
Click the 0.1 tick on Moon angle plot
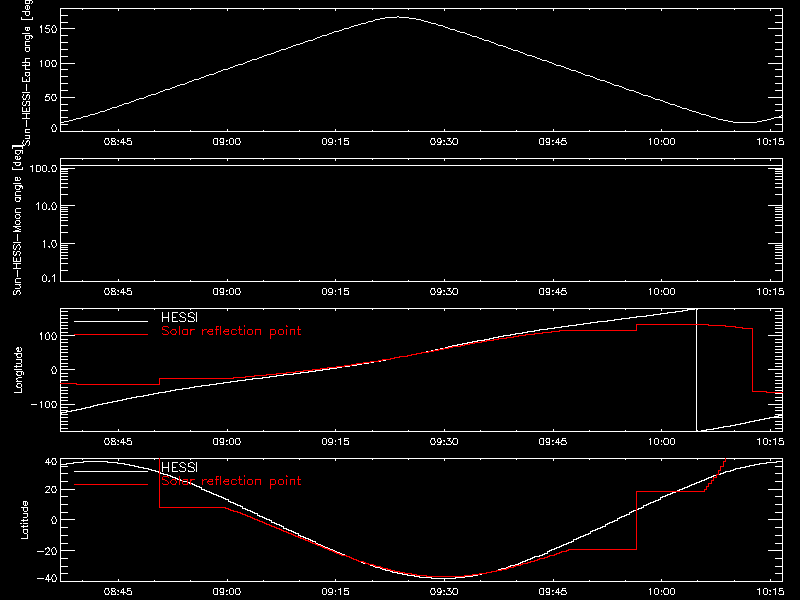click(x=49, y=278)
